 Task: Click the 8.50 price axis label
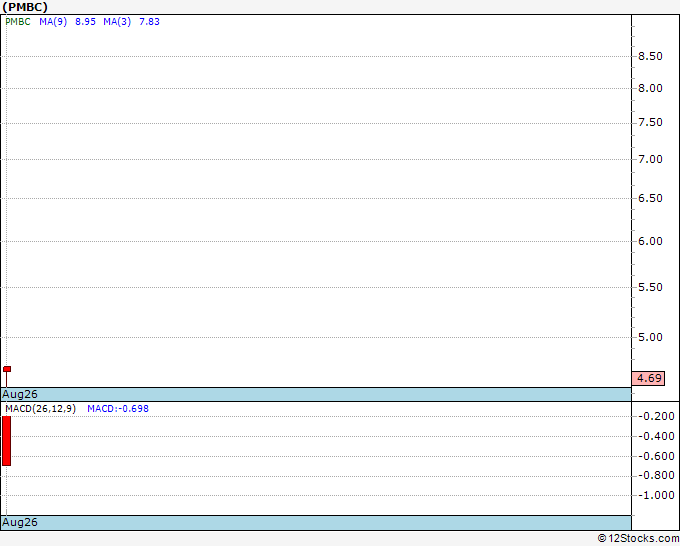pyautogui.click(x=650, y=56)
